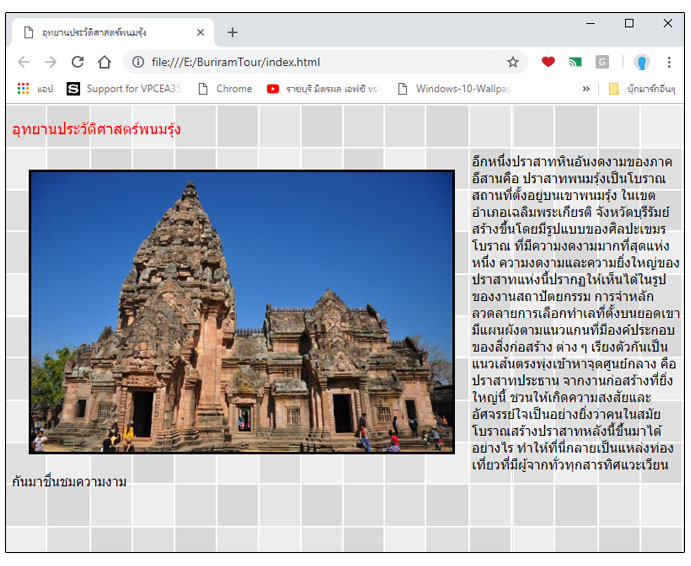The image size is (691, 566).
Task: Click the browser back arrow
Action: (24, 62)
